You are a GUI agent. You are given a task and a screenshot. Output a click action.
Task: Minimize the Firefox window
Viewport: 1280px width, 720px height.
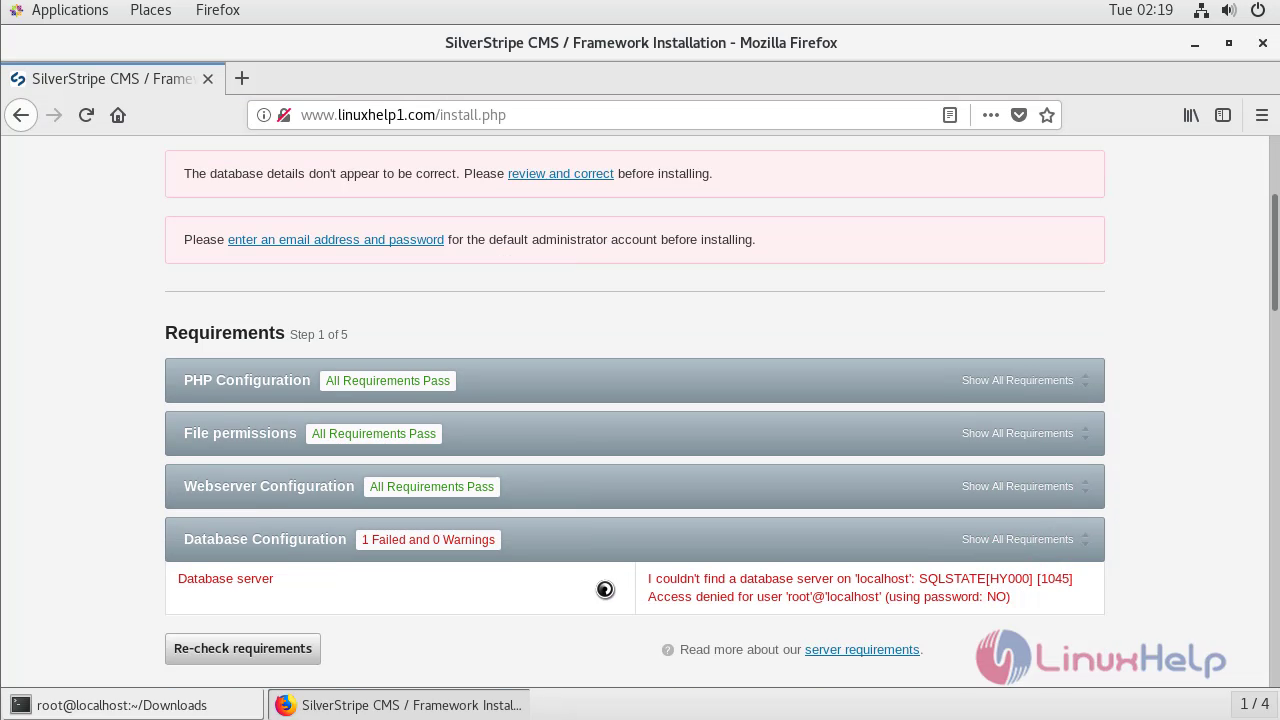pyautogui.click(x=1195, y=43)
